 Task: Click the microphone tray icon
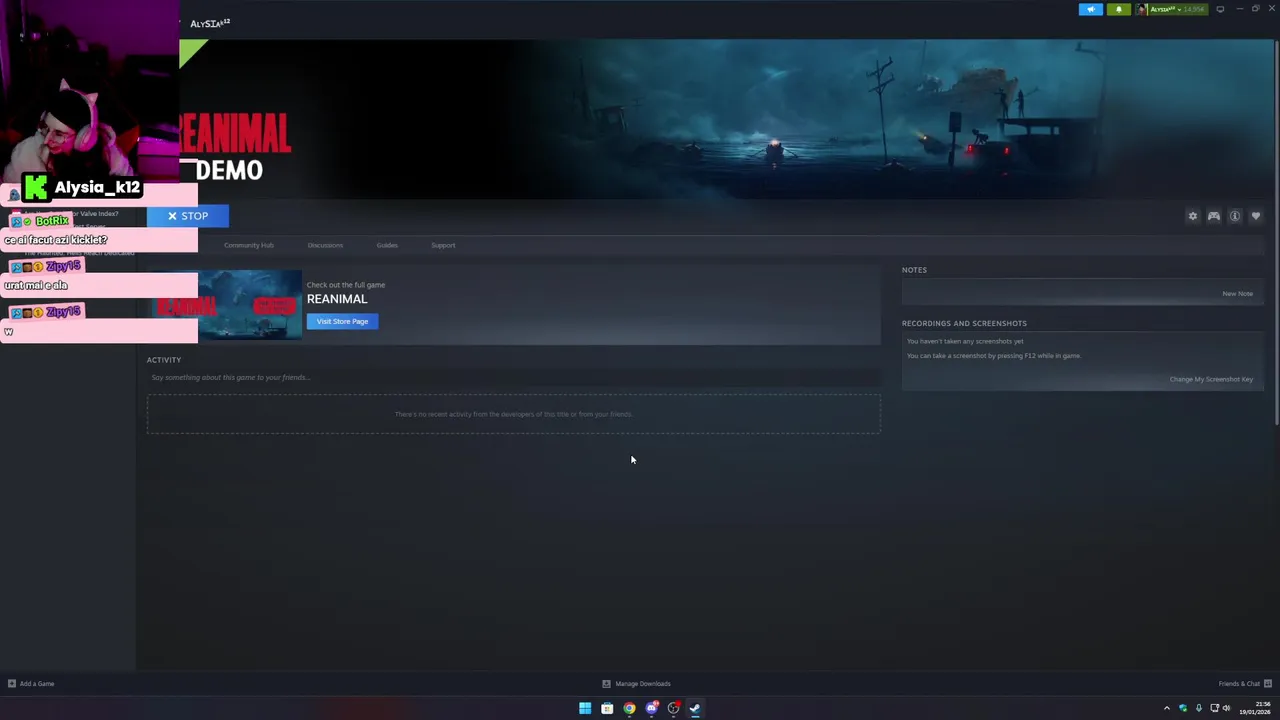[x=1199, y=708]
